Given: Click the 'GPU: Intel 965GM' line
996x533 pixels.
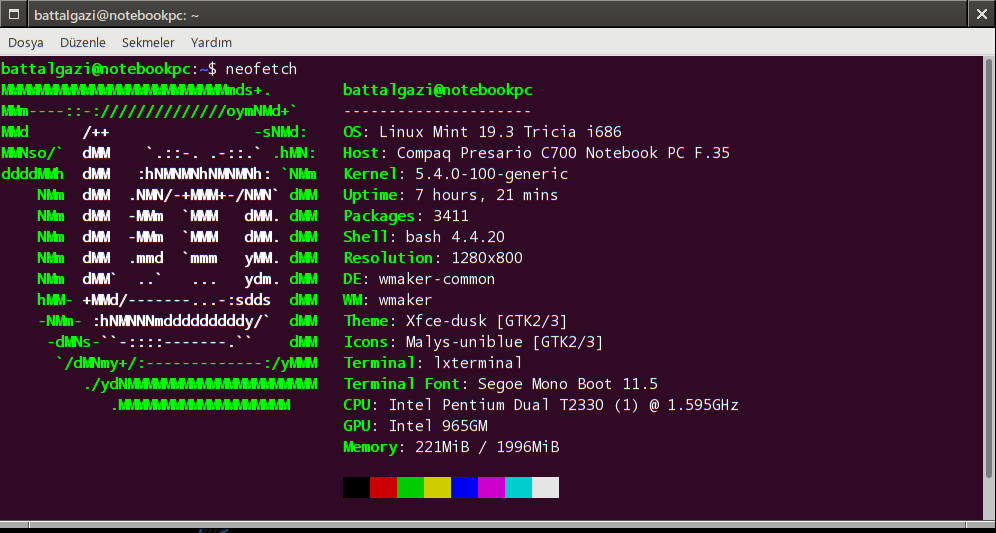Looking at the screenshot, I should pyautogui.click(x=415, y=426).
